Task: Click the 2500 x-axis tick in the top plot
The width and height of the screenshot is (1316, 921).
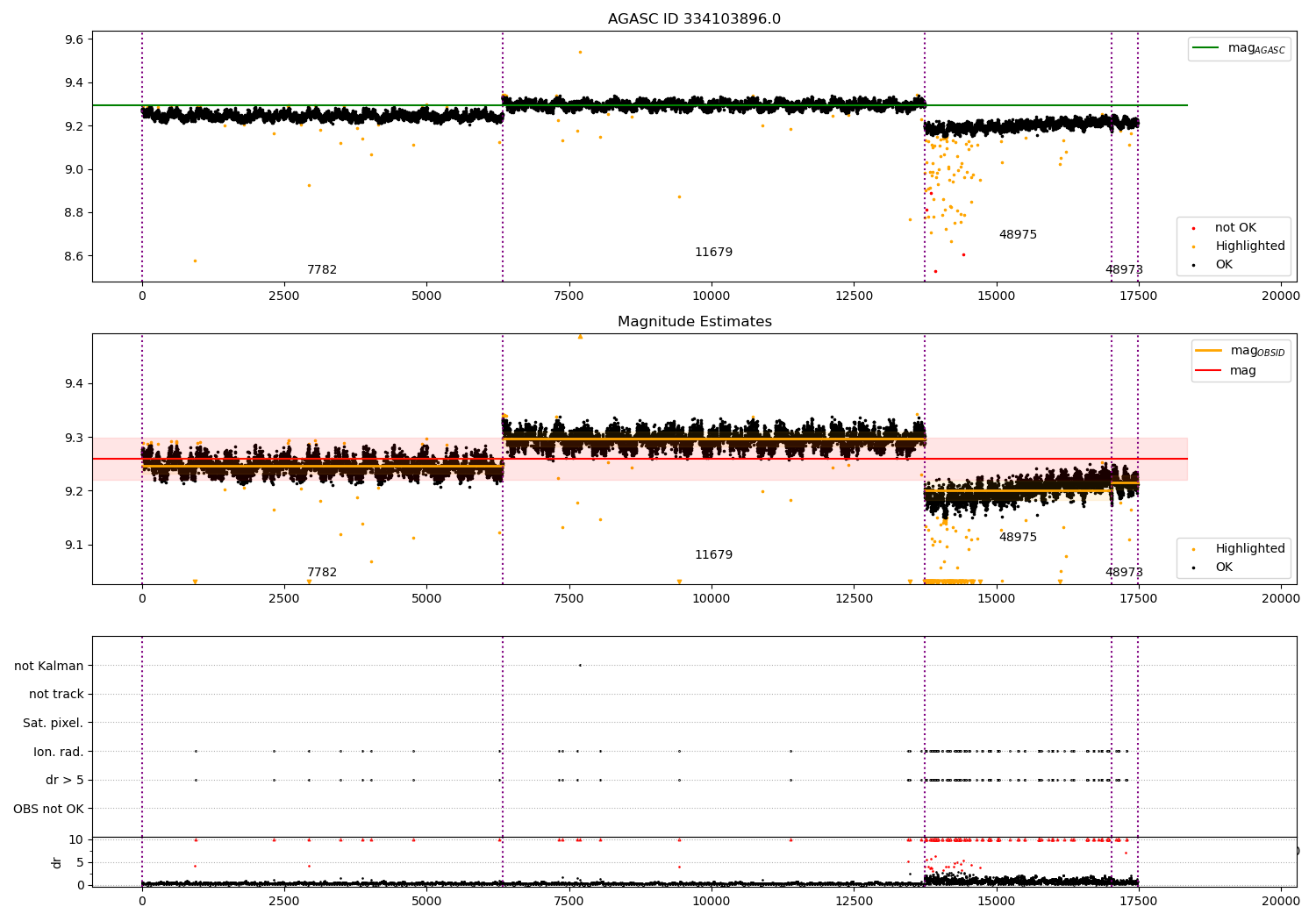Action: pyautogui.click(x=284, y=296)
